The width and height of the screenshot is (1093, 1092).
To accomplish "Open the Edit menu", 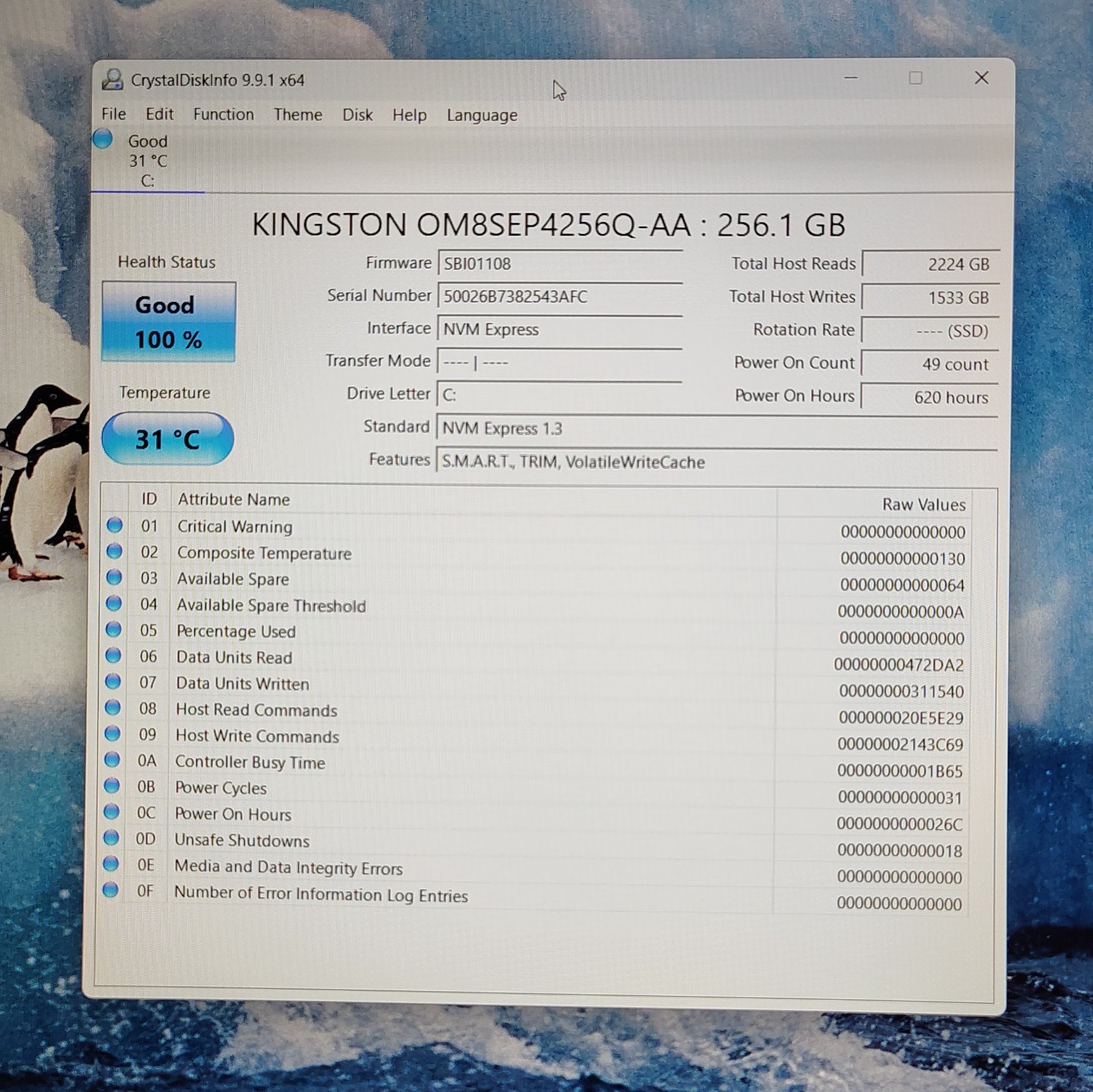I will point(159,114).
